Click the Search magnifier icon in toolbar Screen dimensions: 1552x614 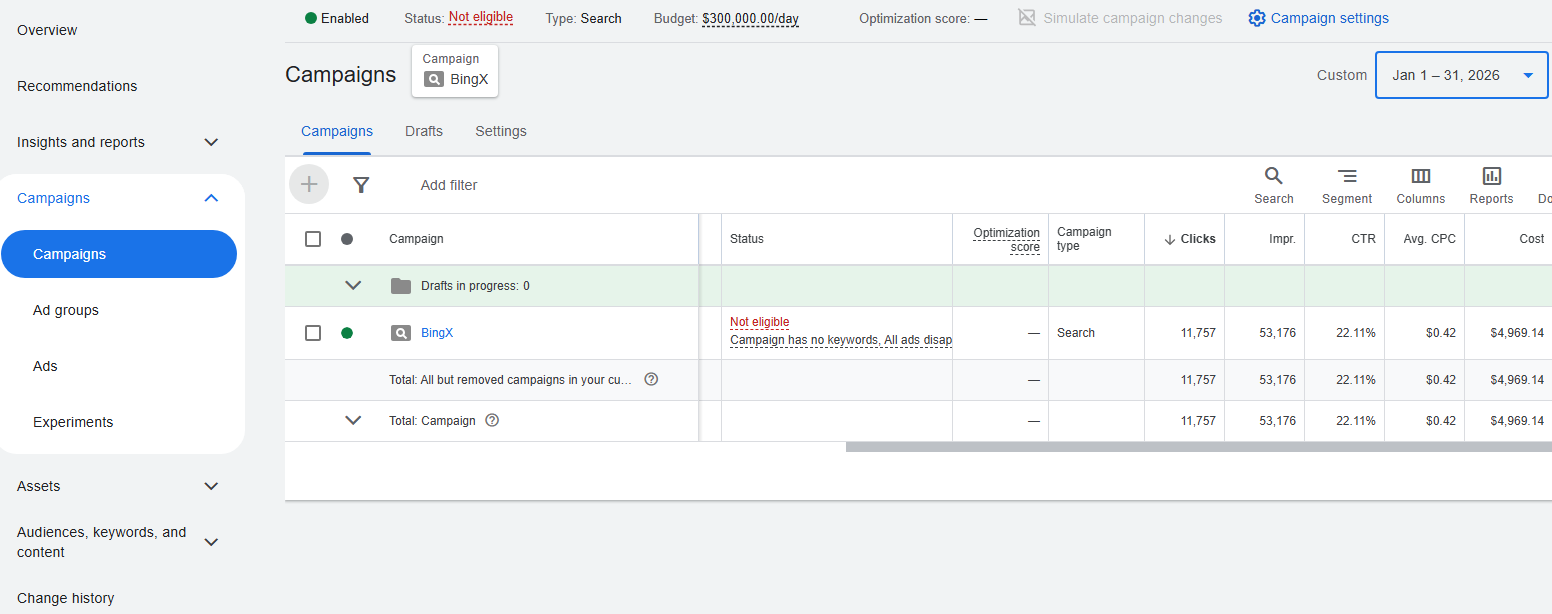point(1274,176)
